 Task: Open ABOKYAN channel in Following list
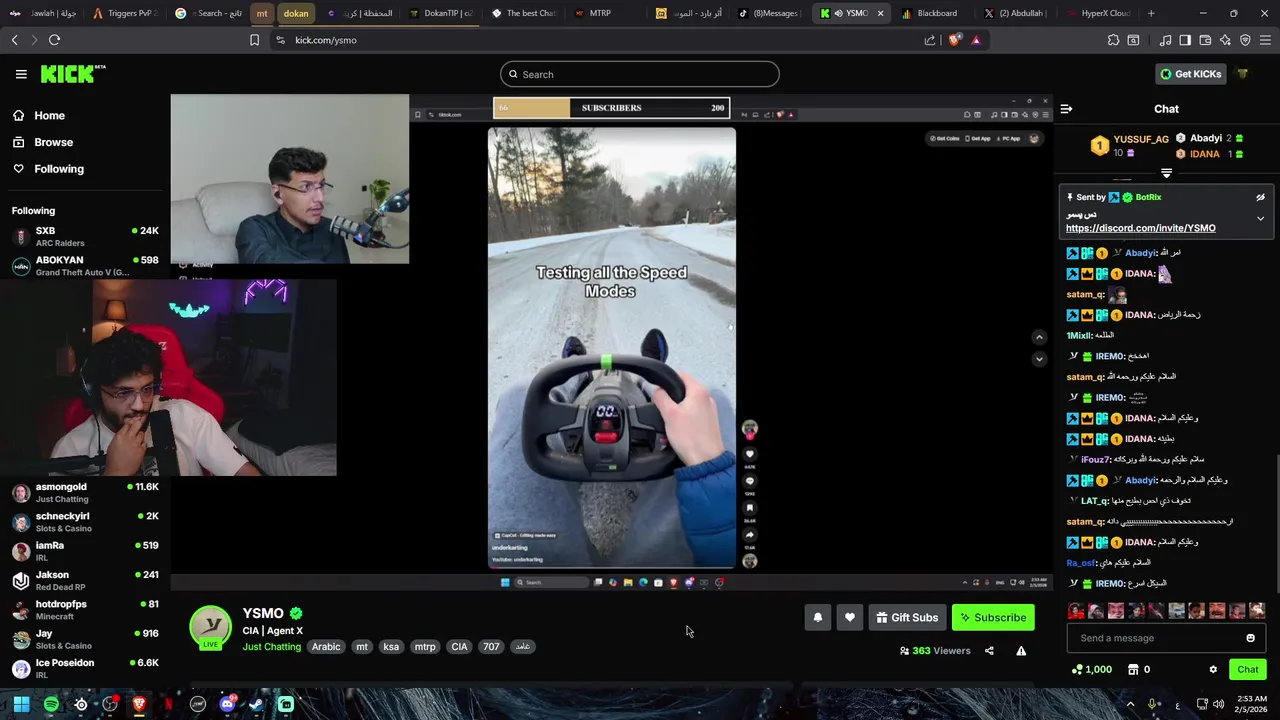85,265
